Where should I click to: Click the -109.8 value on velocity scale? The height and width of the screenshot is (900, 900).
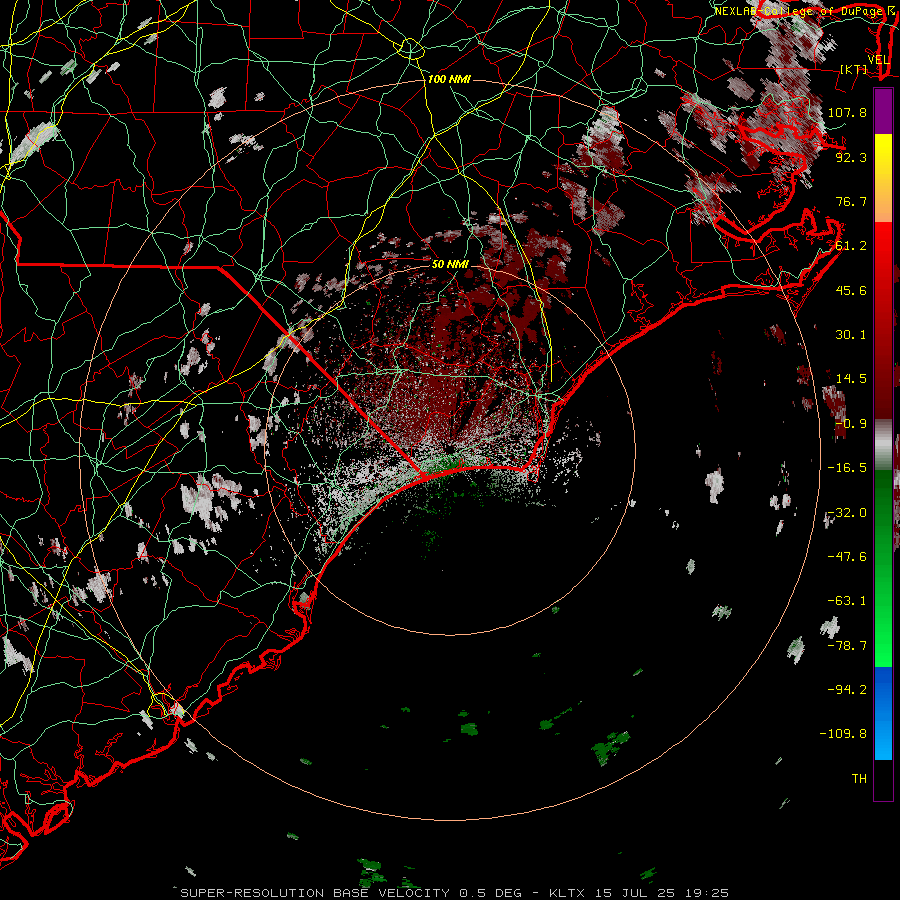843,734
